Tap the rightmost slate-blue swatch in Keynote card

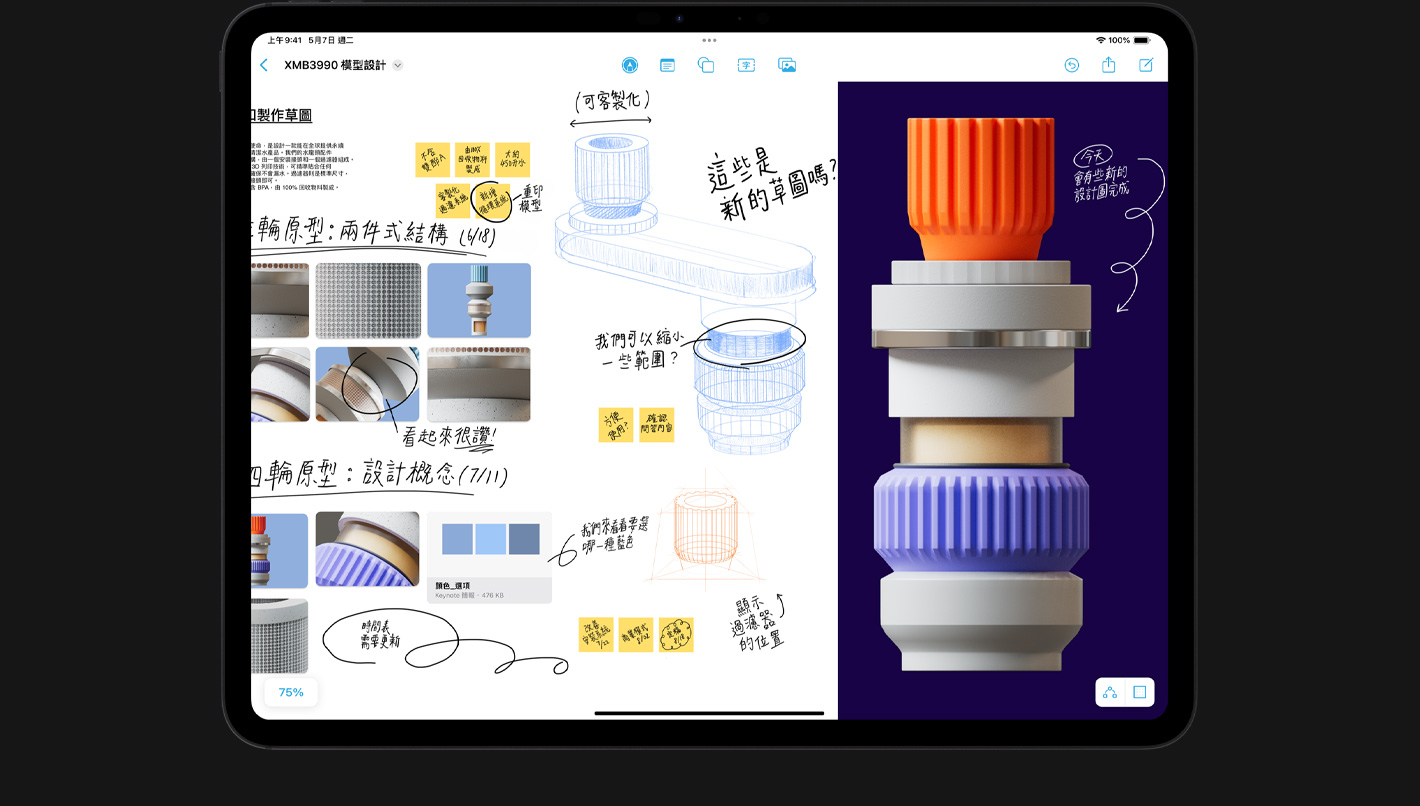[x=524, y=539]
